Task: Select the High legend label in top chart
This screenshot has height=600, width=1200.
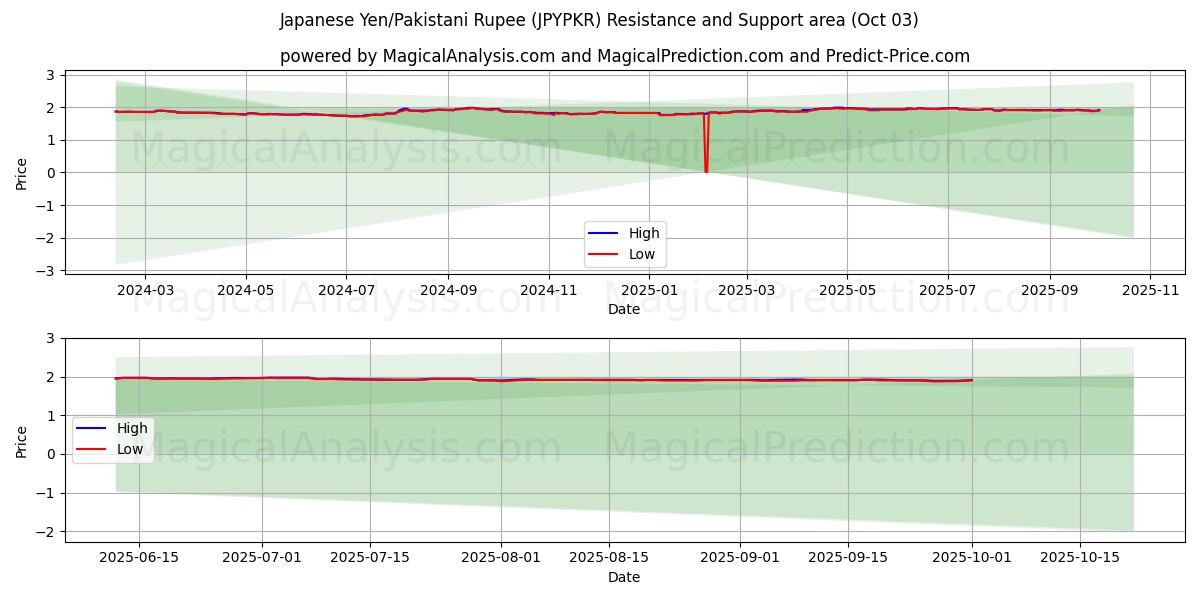Action: pos(643,233)
